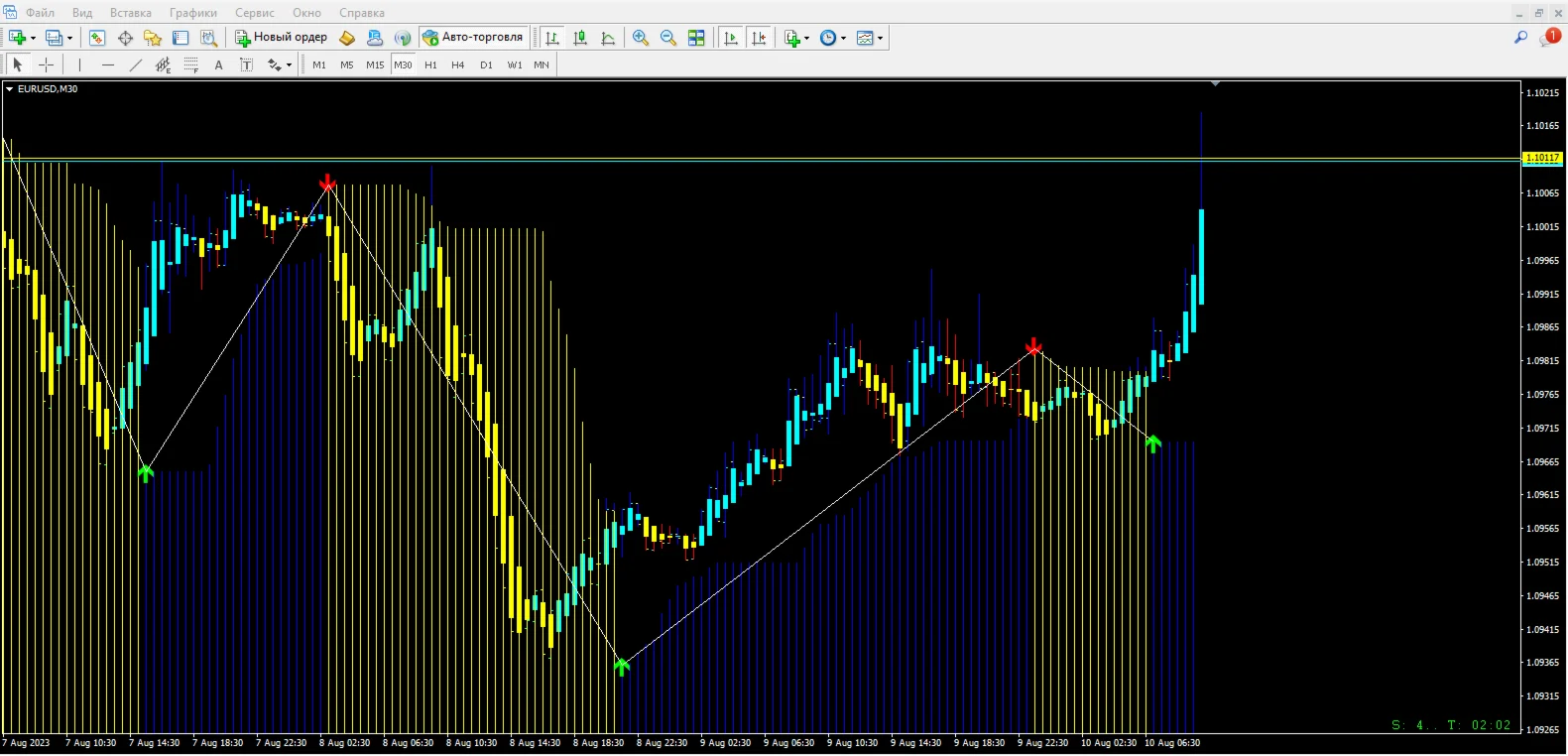
Task: Toggle the crosshair cursor mode
Action: [46, 64]
